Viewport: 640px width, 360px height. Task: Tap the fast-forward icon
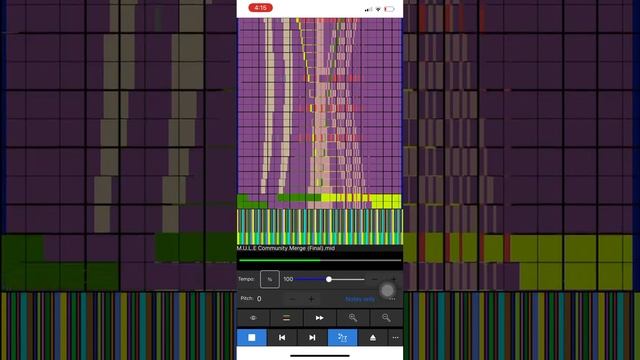point(320,318)
